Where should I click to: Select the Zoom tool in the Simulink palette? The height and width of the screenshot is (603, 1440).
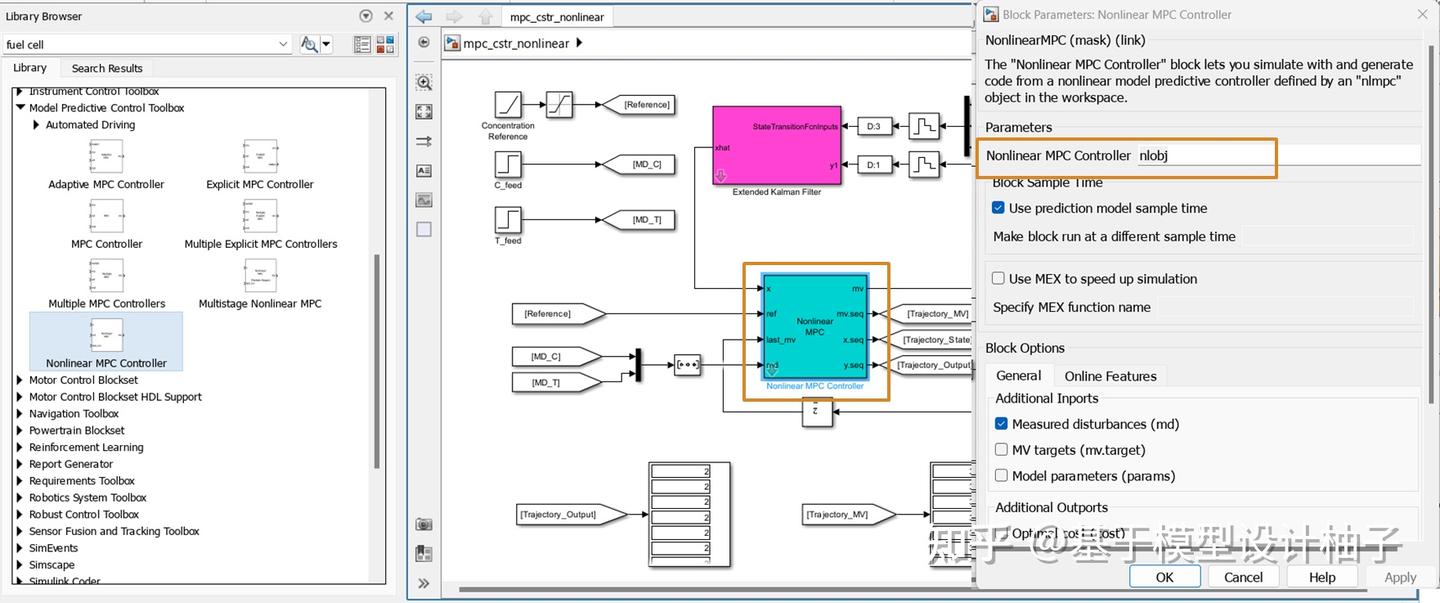(x=423, y=82)
